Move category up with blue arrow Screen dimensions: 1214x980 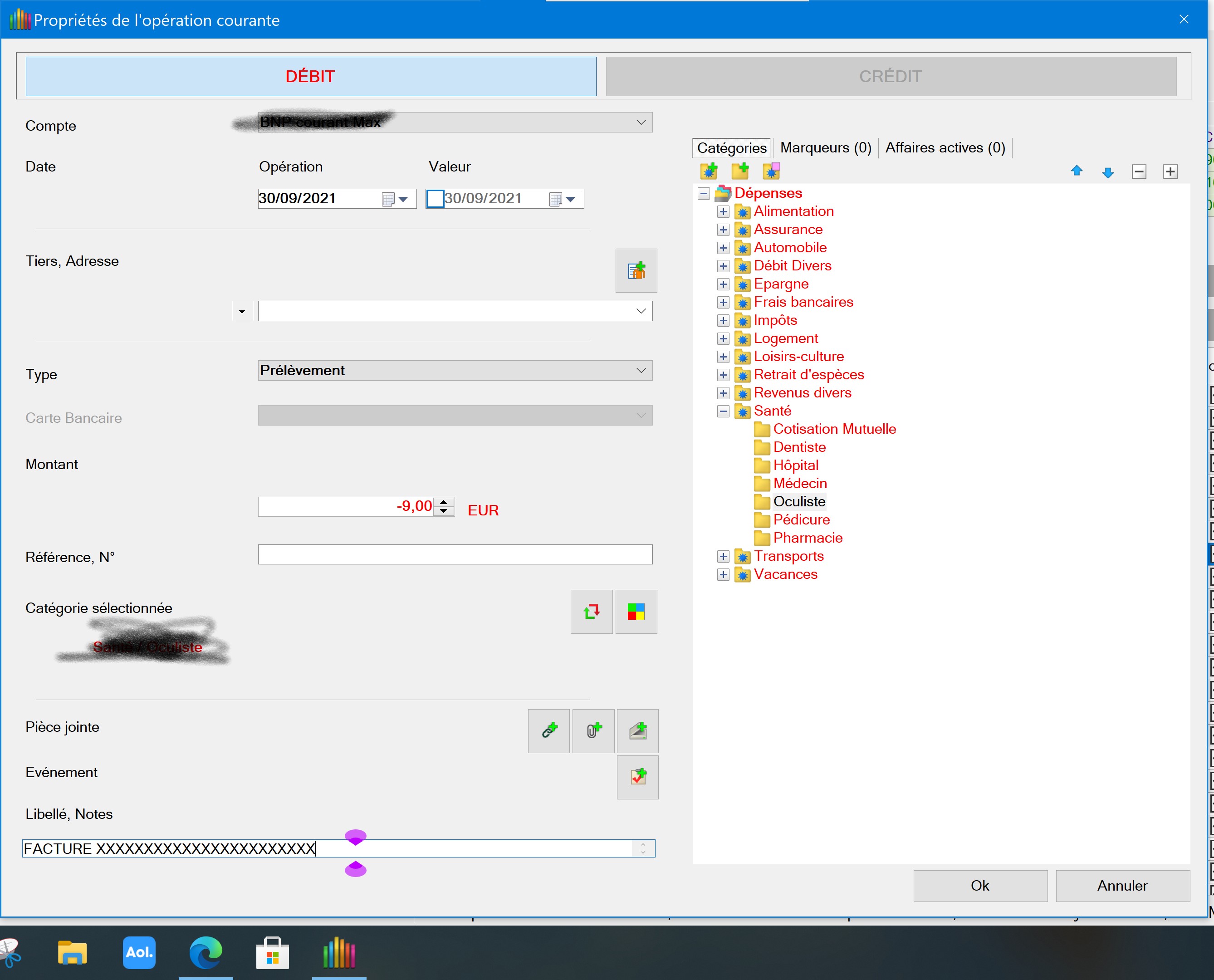(x=1076, y=171)
